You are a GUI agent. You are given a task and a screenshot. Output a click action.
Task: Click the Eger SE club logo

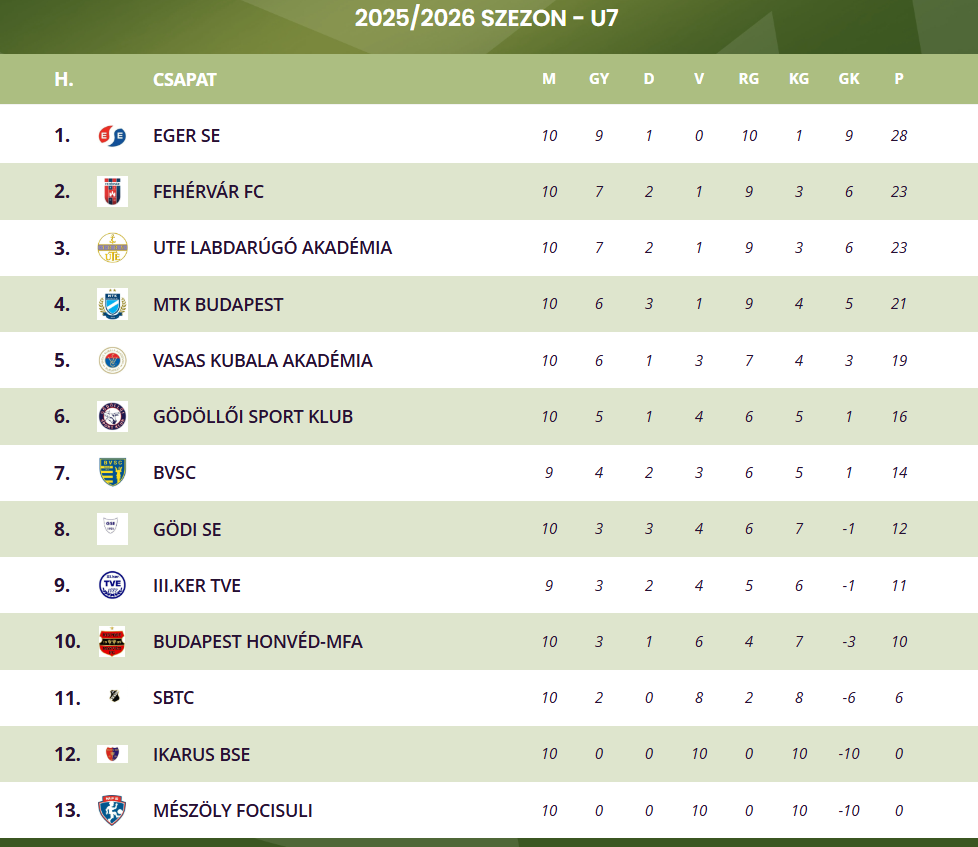pos(112,135)
